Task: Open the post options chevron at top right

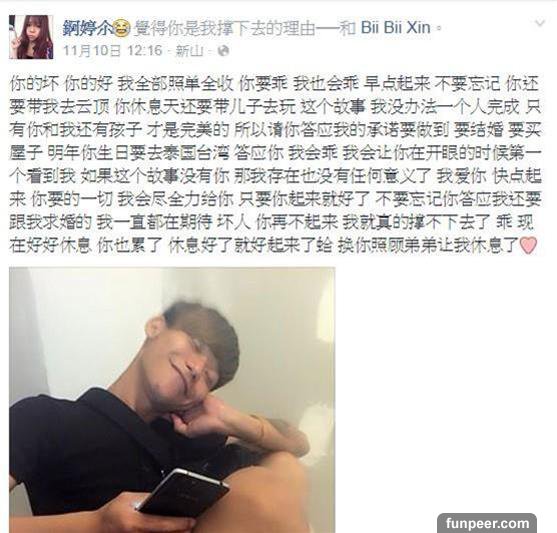Action: pyautogui.click(x=540, y=23)
